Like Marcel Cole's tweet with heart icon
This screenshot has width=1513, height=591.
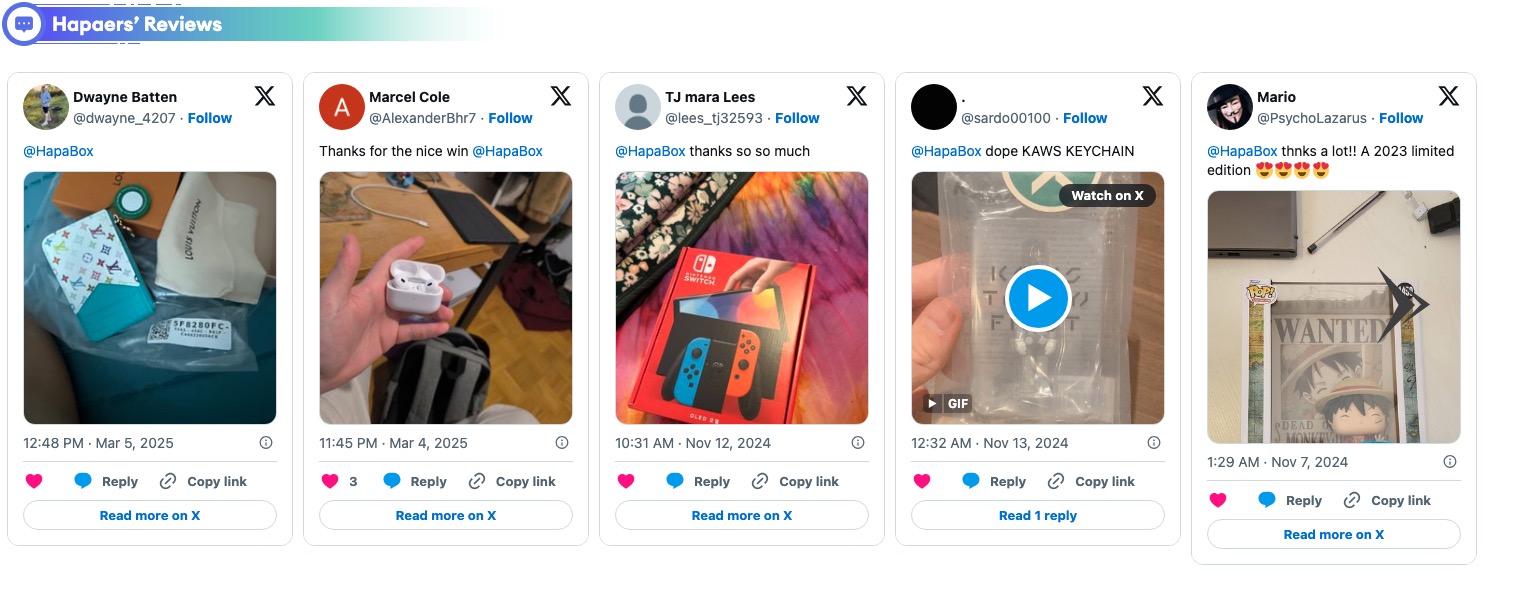click(330, 481)
